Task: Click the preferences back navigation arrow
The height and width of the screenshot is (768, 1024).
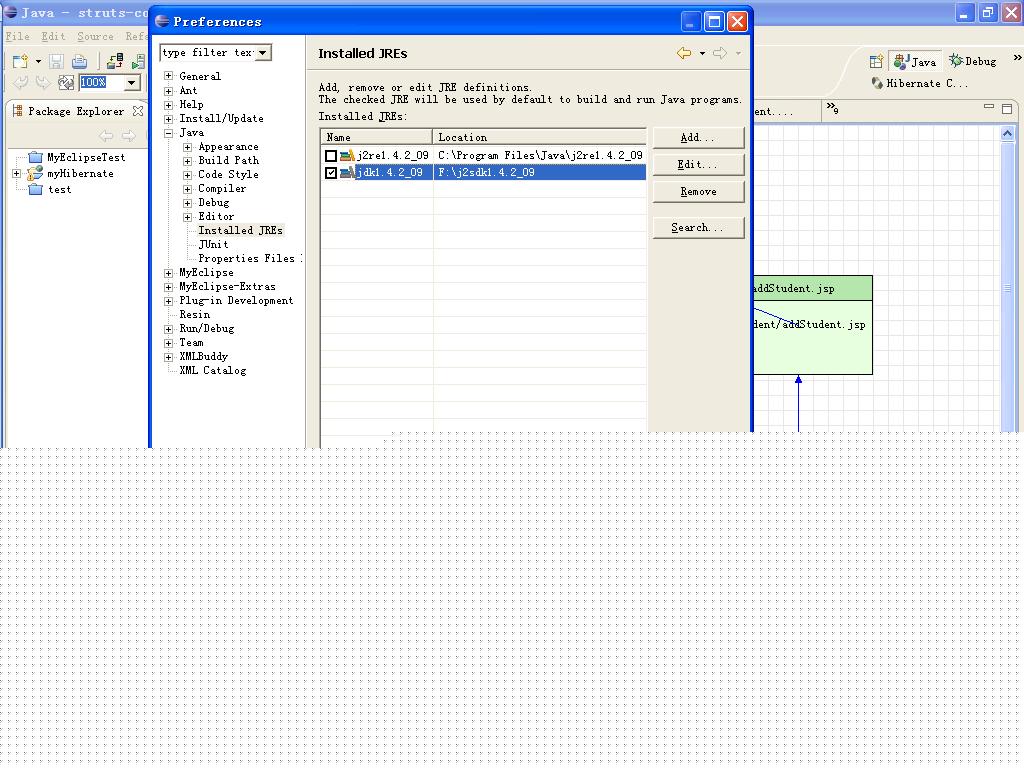Action: coord(684,53)
